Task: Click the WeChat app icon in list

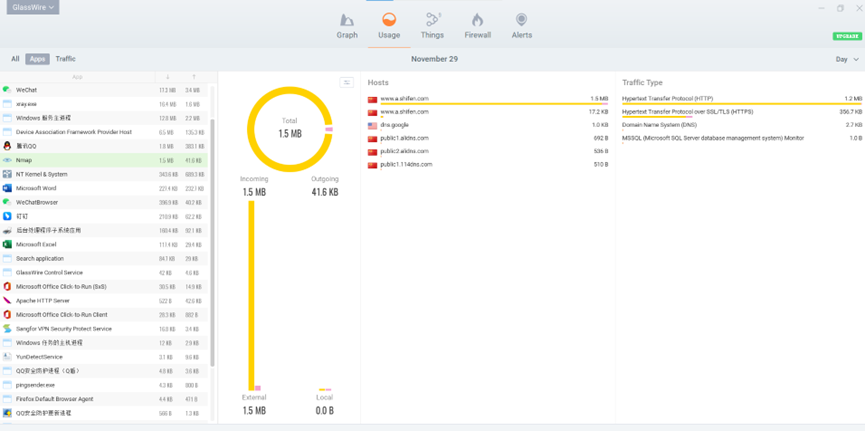Action: click(x=7, y=89)
